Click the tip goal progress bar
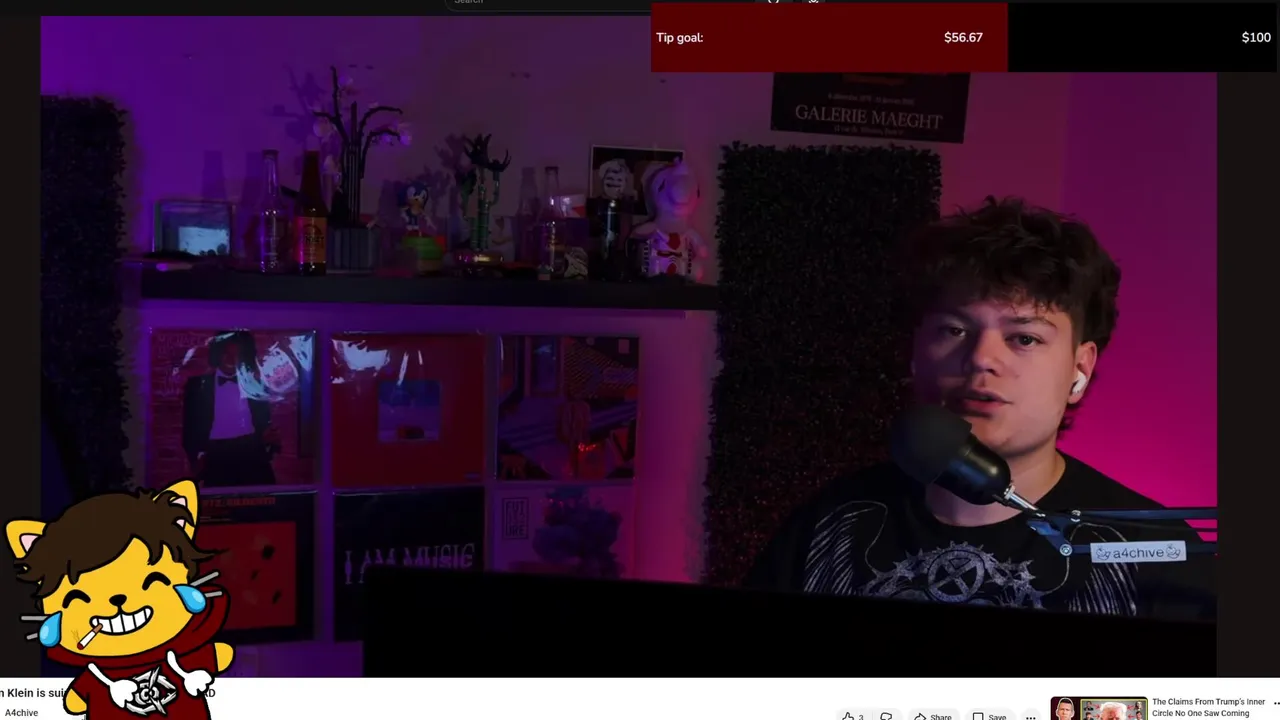1280x720 pixels. [965, 38]
